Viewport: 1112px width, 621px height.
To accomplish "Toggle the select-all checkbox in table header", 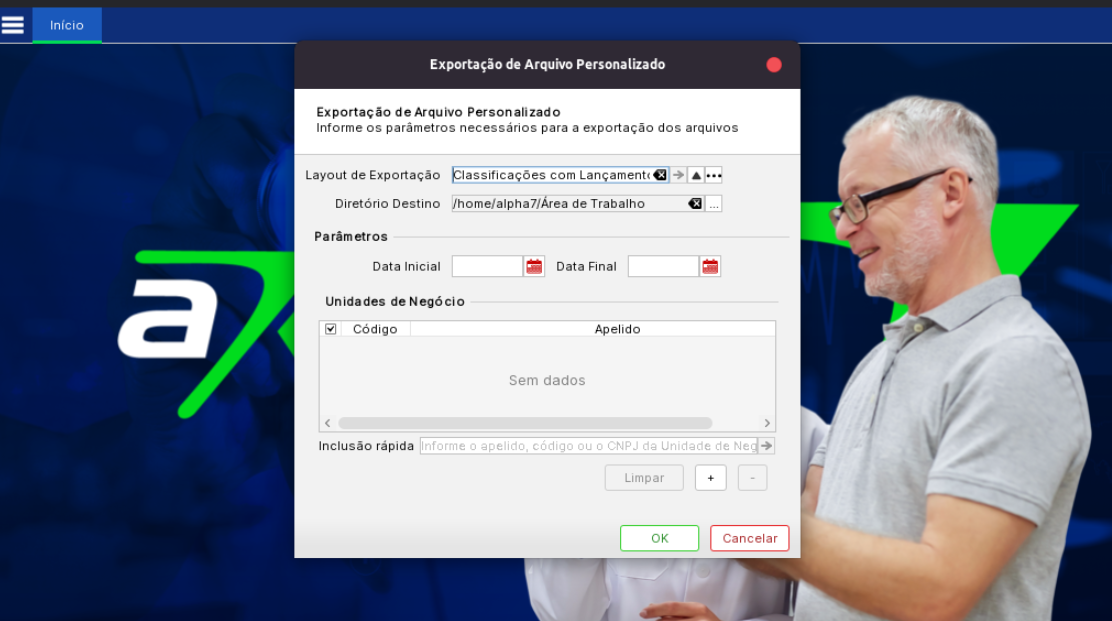I will (331, 329).
